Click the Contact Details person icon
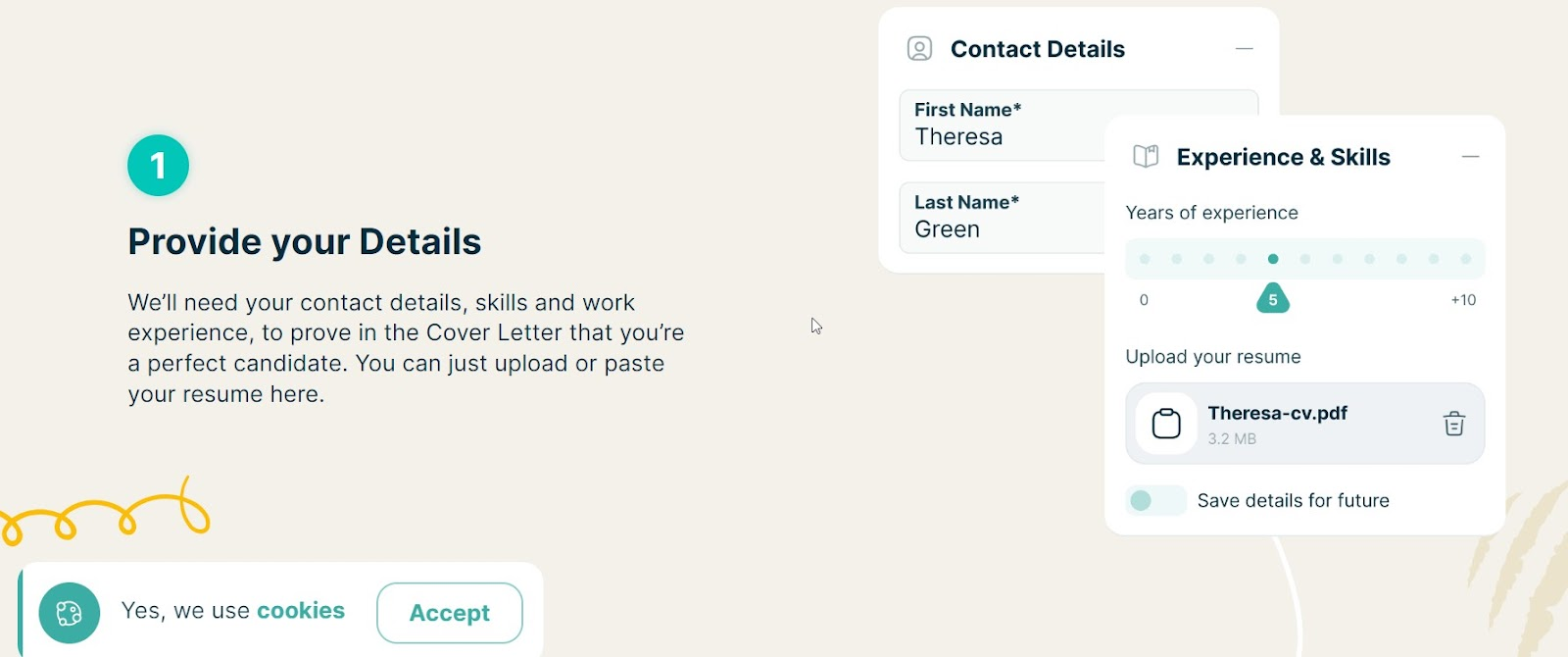 pyautogui.click(x=919, y=48)
